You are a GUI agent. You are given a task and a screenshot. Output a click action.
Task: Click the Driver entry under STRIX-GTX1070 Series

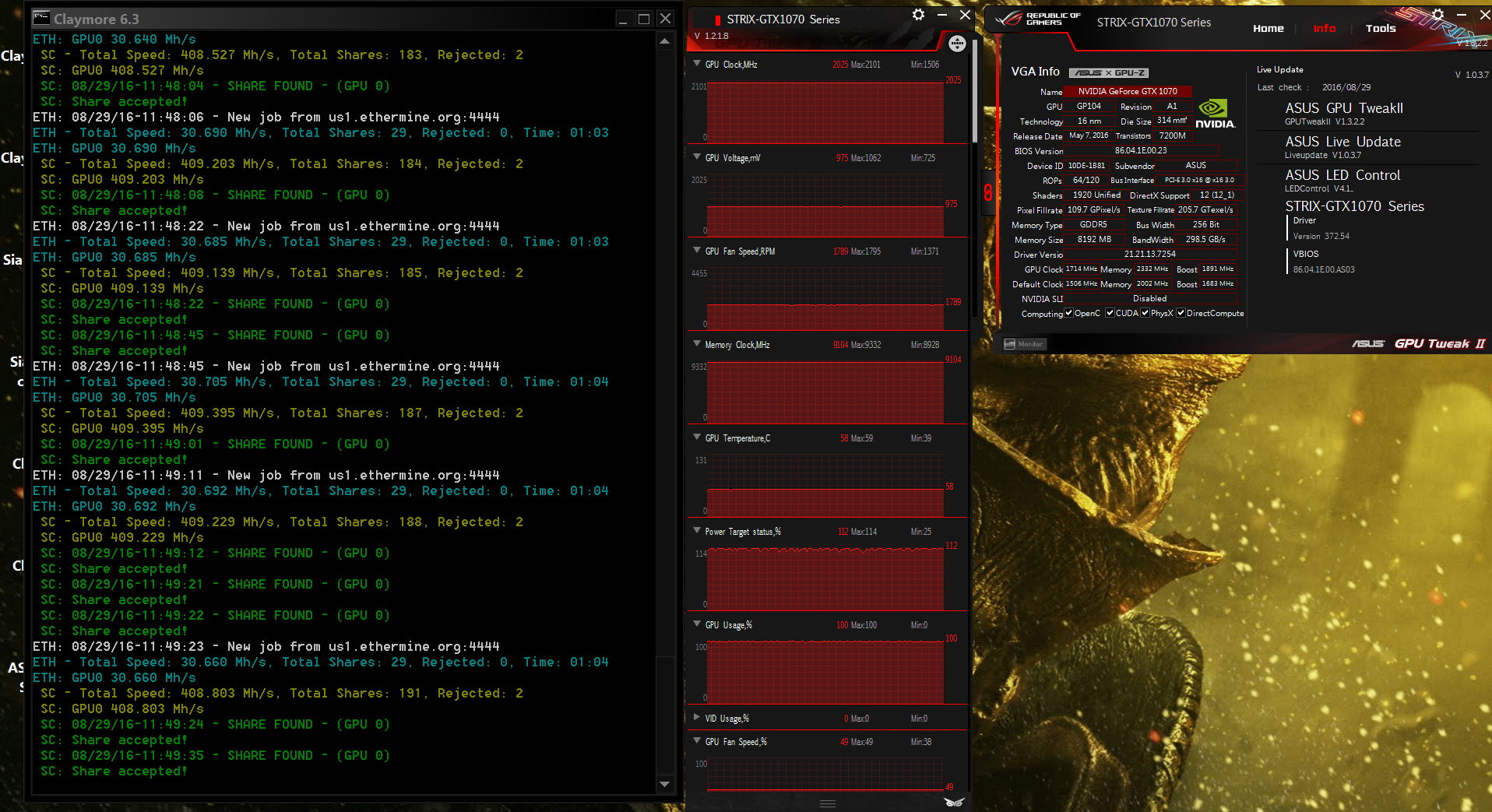click(x=1304, y=221)
